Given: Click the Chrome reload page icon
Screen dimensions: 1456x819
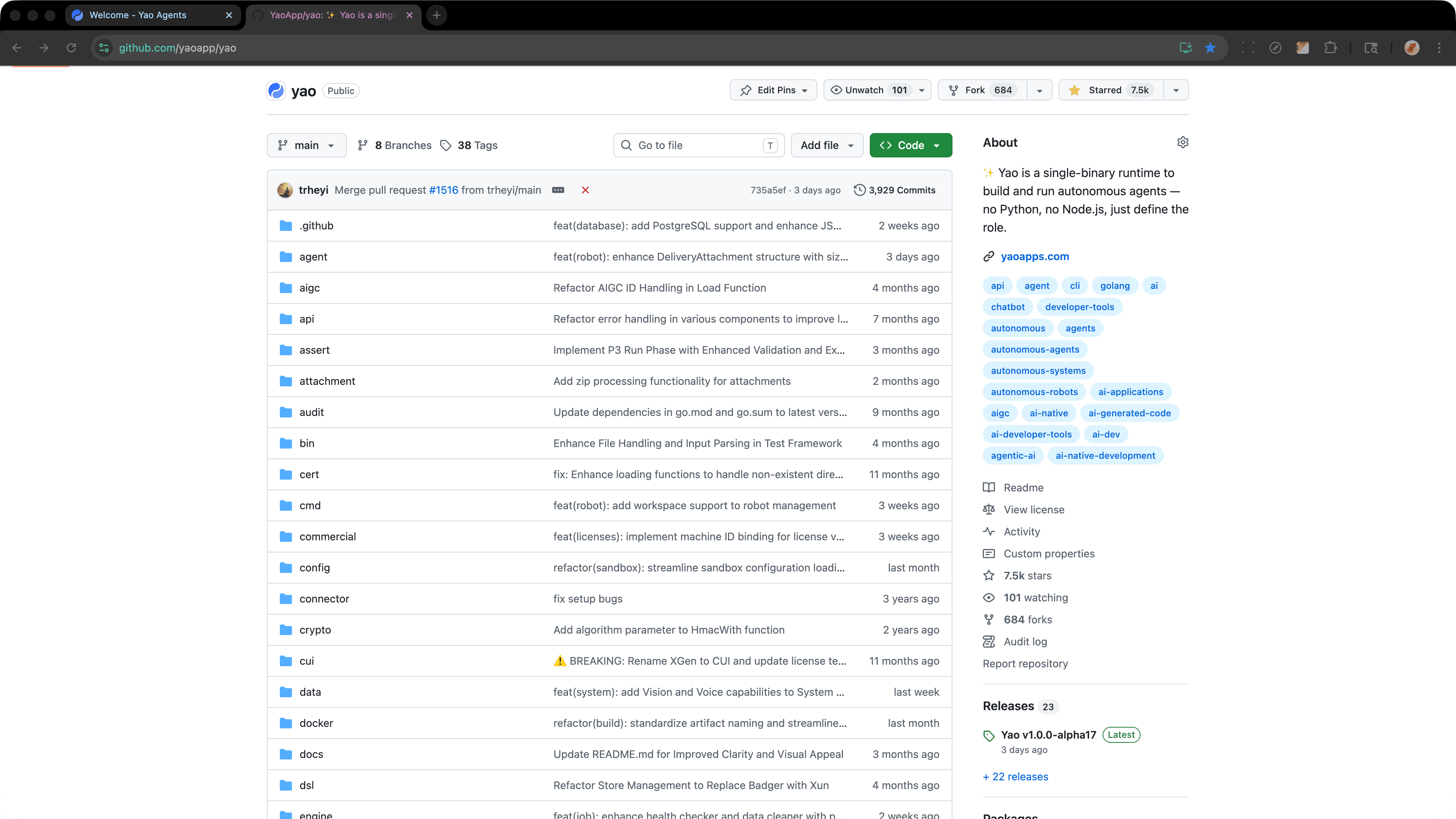Looking at the screenshot, I should (x=71, y=48).
